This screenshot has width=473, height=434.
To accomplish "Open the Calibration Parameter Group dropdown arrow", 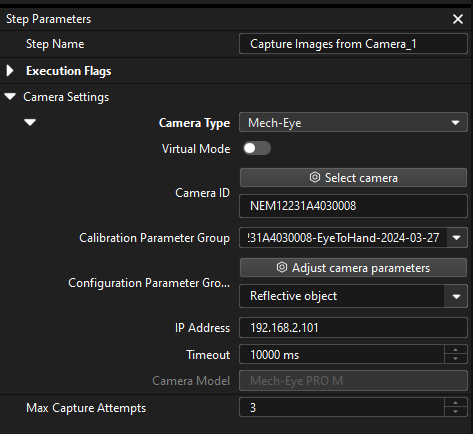I will (457, 238).
